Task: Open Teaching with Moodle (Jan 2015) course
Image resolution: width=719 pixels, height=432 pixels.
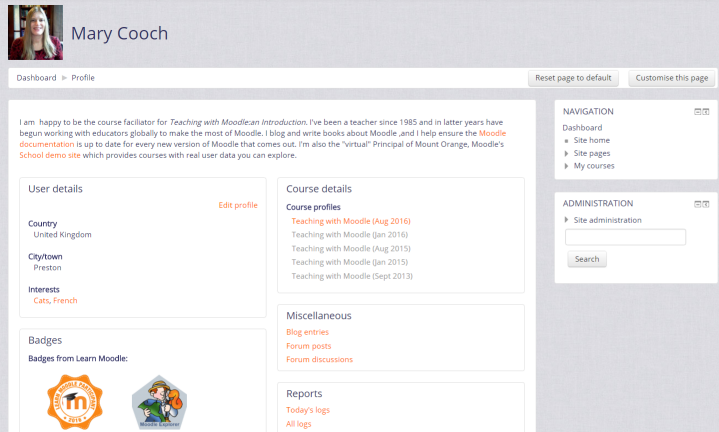Action: click(349, 262)
